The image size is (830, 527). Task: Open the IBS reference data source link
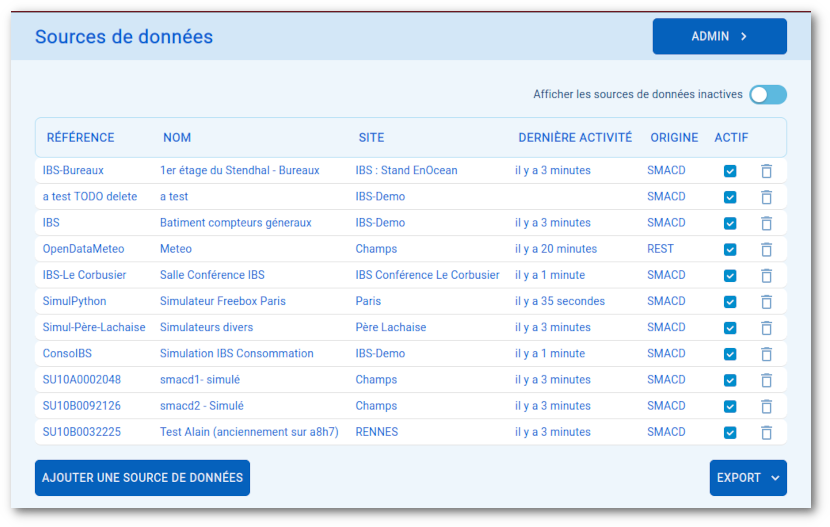pos(51,223)
